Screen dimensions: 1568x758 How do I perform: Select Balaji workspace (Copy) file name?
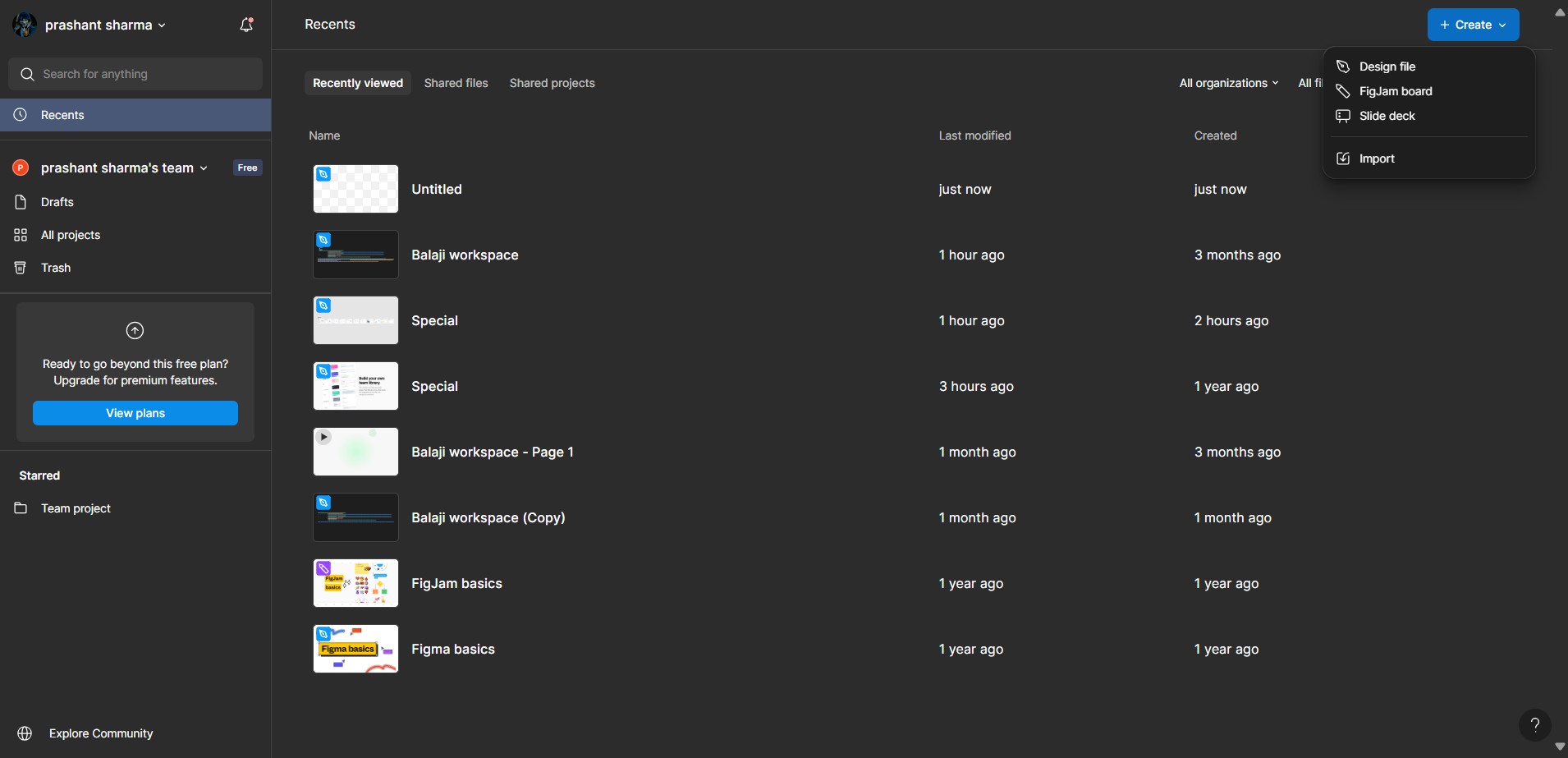tap(488, 517)
